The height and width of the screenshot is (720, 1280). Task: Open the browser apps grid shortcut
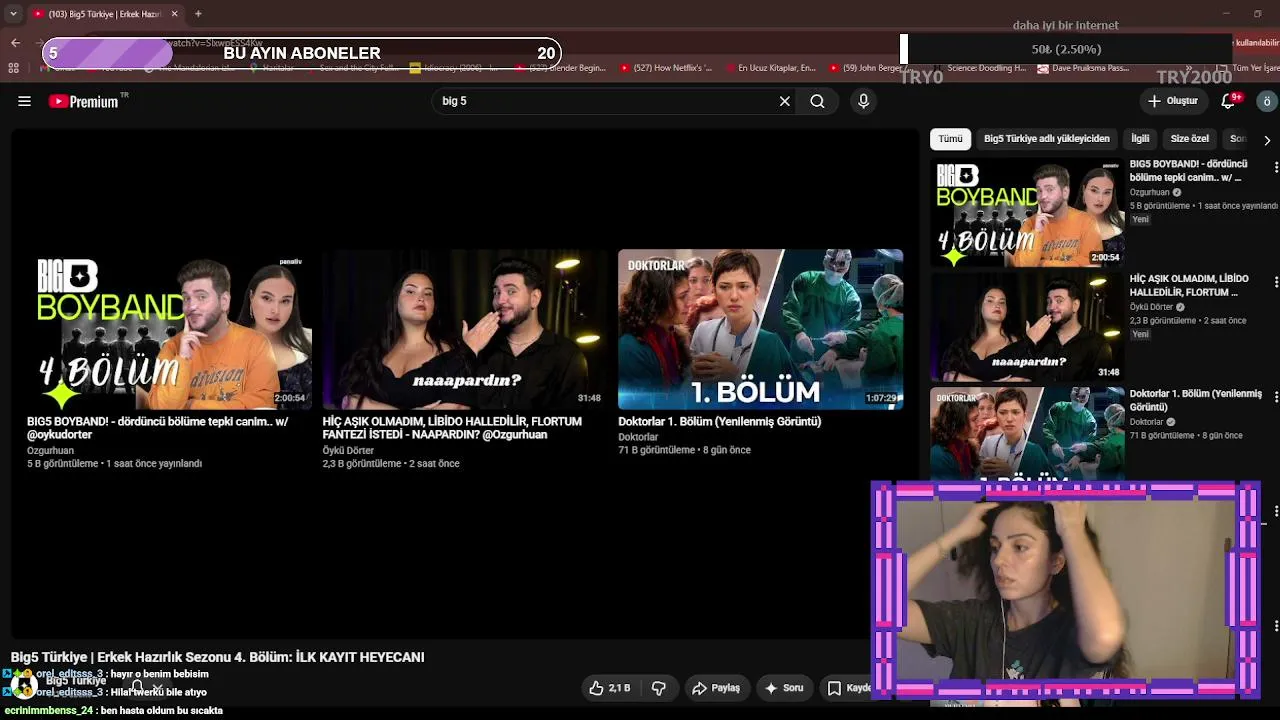13,68
